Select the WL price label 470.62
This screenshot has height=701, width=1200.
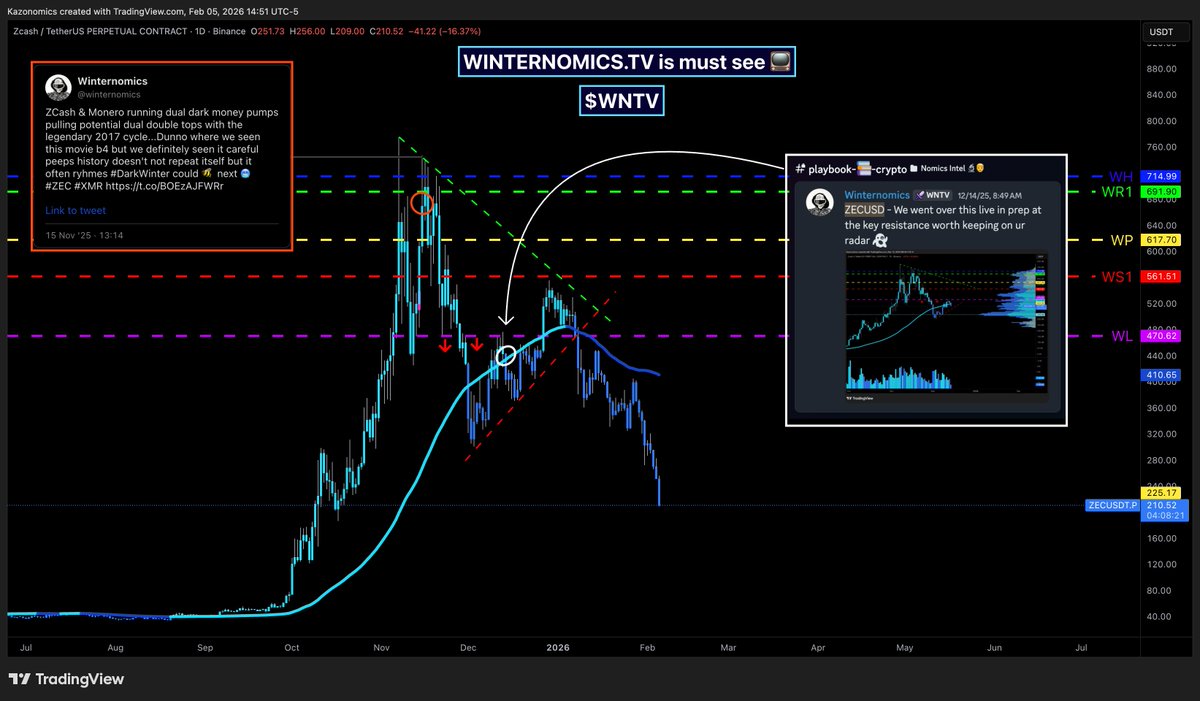tap(1160, 336)
